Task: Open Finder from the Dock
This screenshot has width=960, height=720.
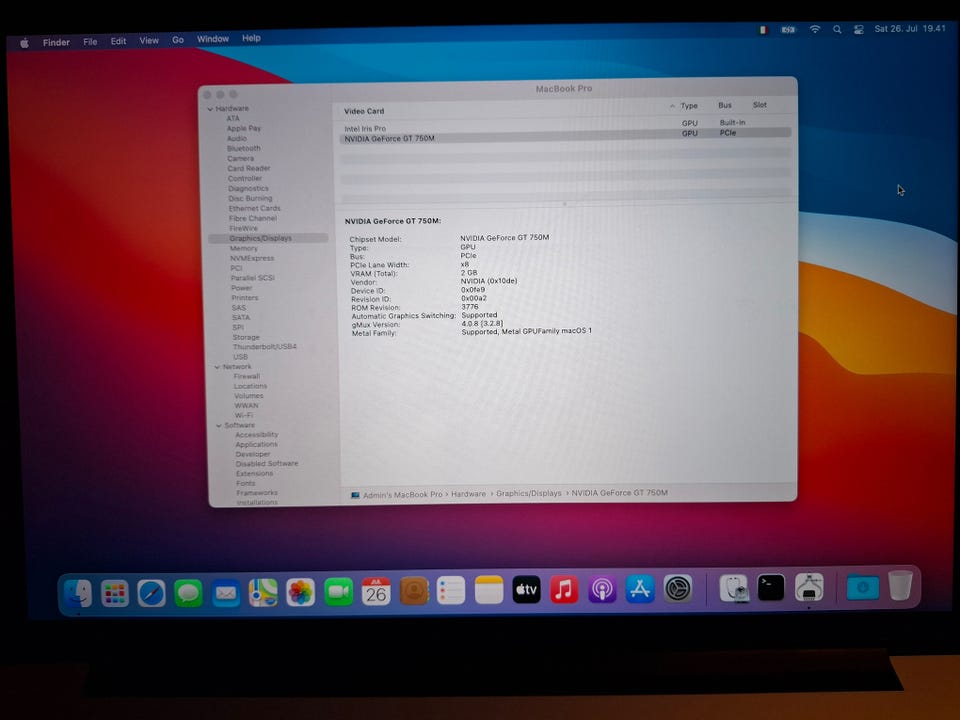Action: [77, 593]
